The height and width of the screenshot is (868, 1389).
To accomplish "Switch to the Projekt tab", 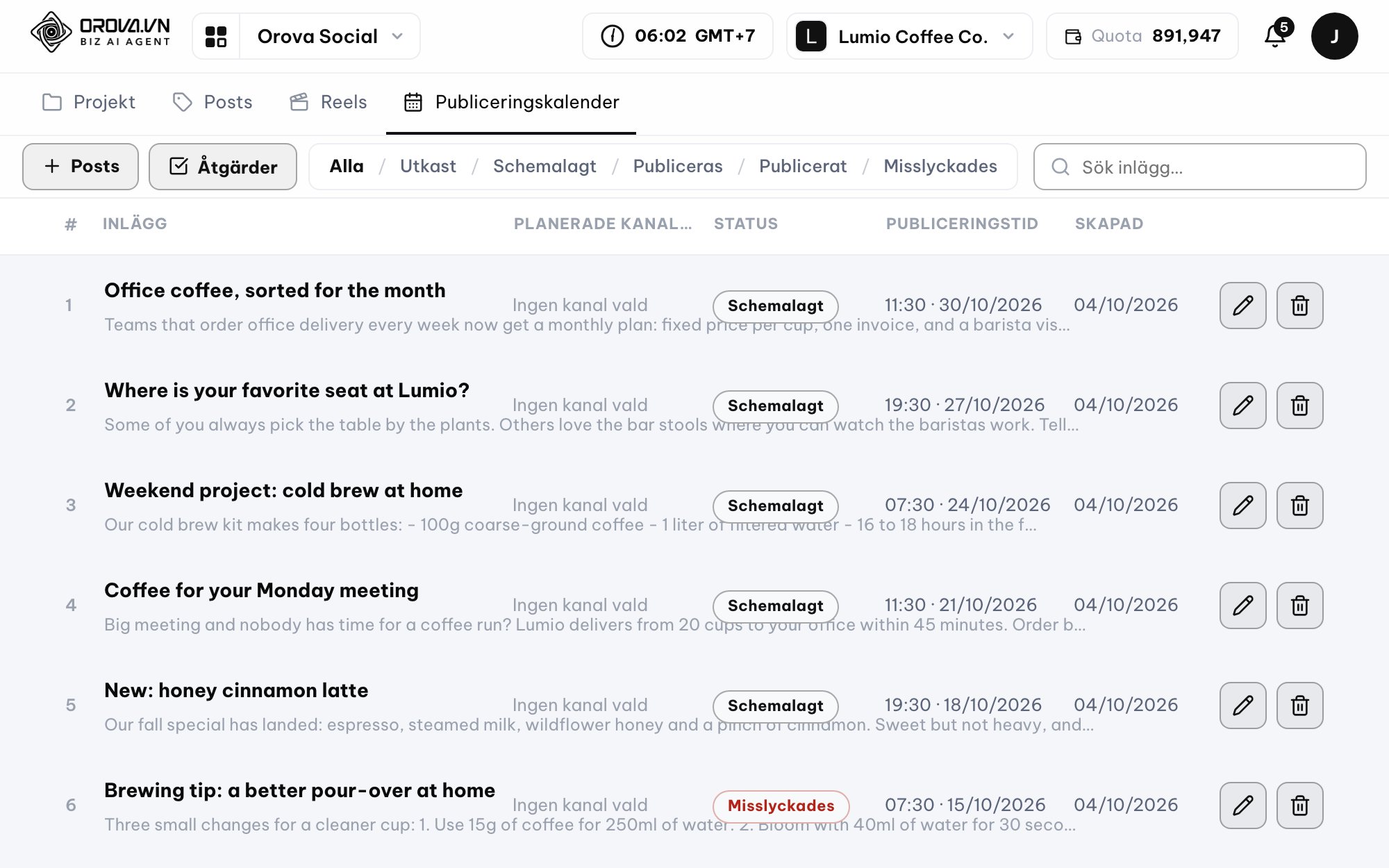I will 88,102.
